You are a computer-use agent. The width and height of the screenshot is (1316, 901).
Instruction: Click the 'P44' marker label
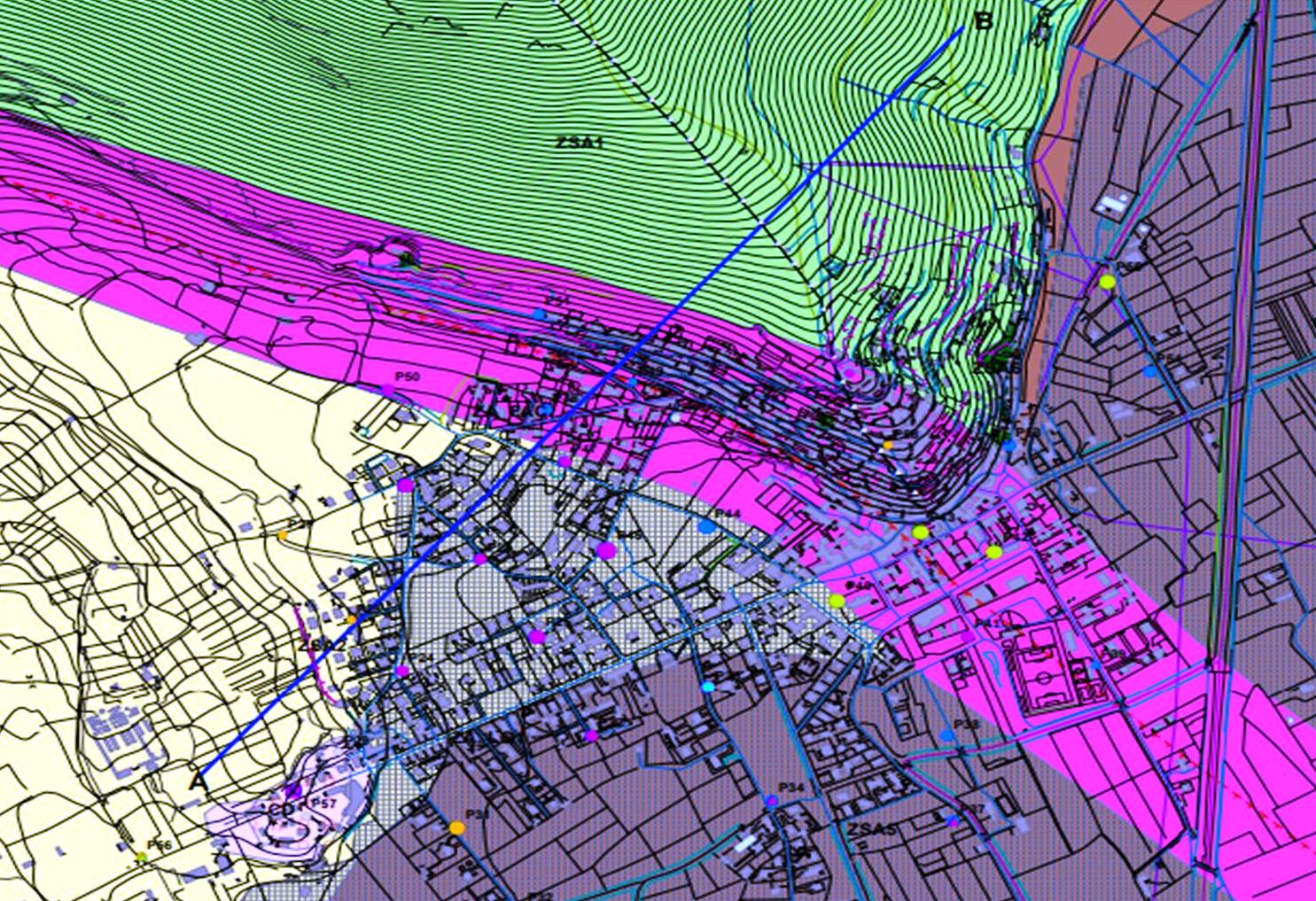click(728, 514)
